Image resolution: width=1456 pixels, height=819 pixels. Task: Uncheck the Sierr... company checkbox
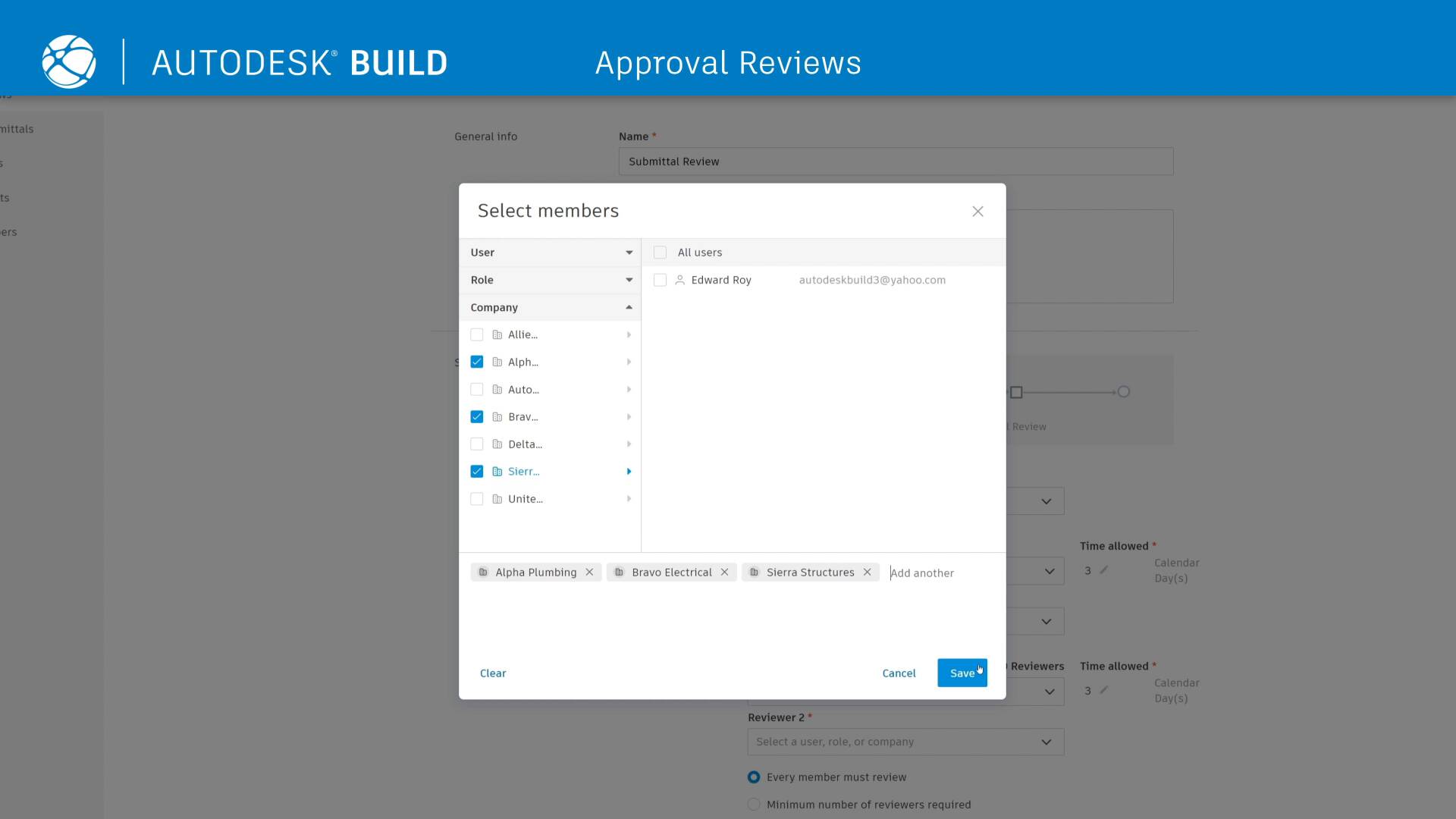pyautogui.click(x=477, y=472)
